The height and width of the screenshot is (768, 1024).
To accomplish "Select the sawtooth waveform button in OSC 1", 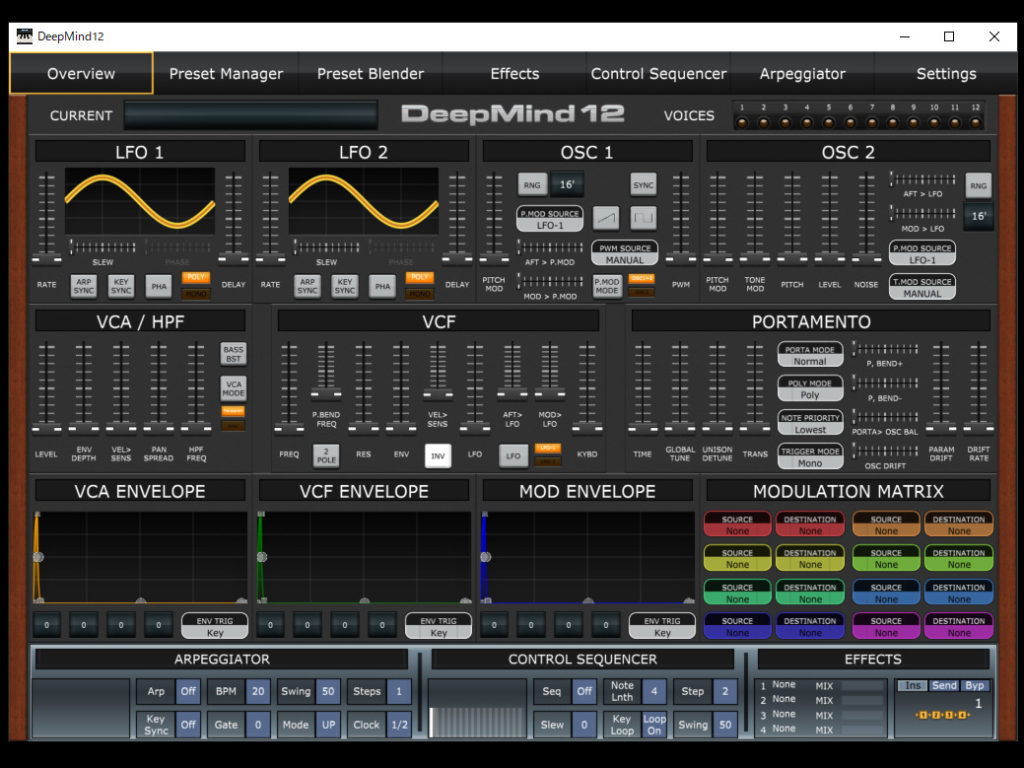I will coord(606,218).
